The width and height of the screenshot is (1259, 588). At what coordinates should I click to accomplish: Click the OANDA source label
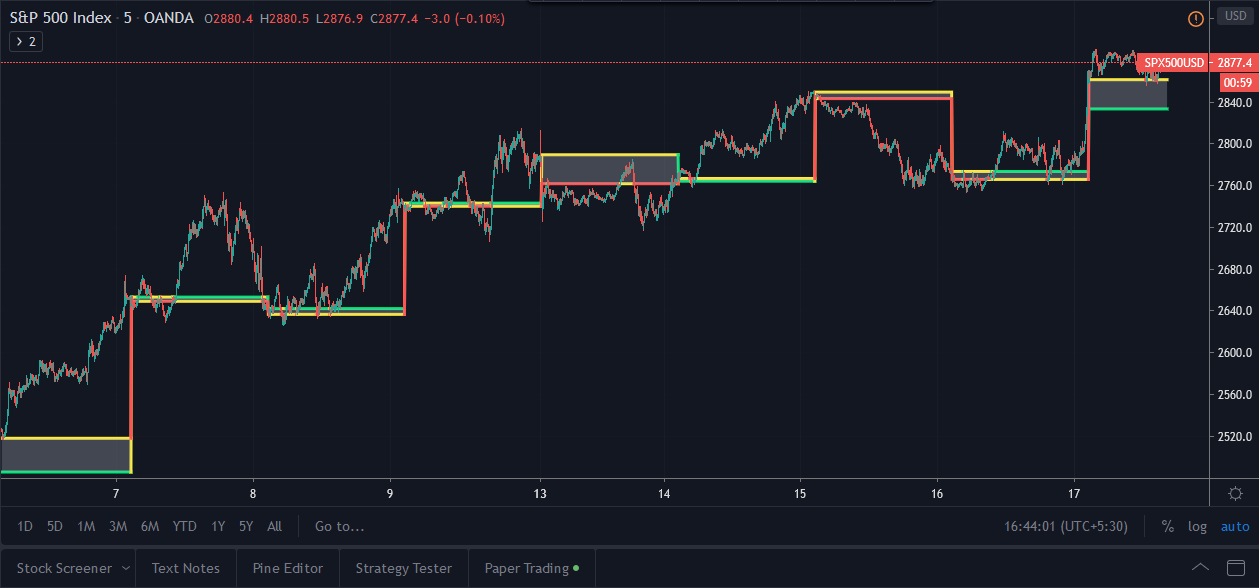[x=169, y=19]
